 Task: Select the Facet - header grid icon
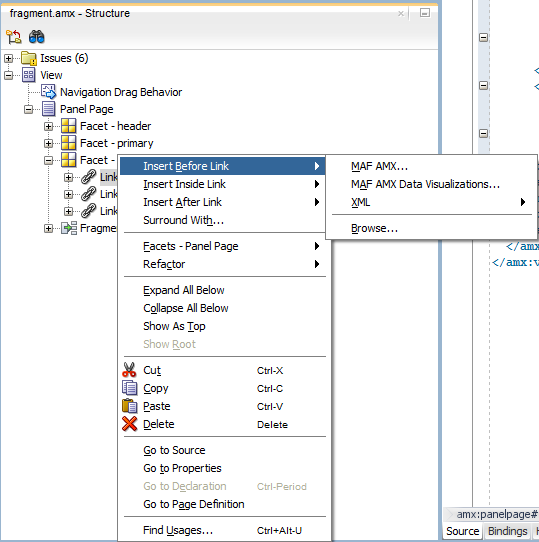point(68,125)
